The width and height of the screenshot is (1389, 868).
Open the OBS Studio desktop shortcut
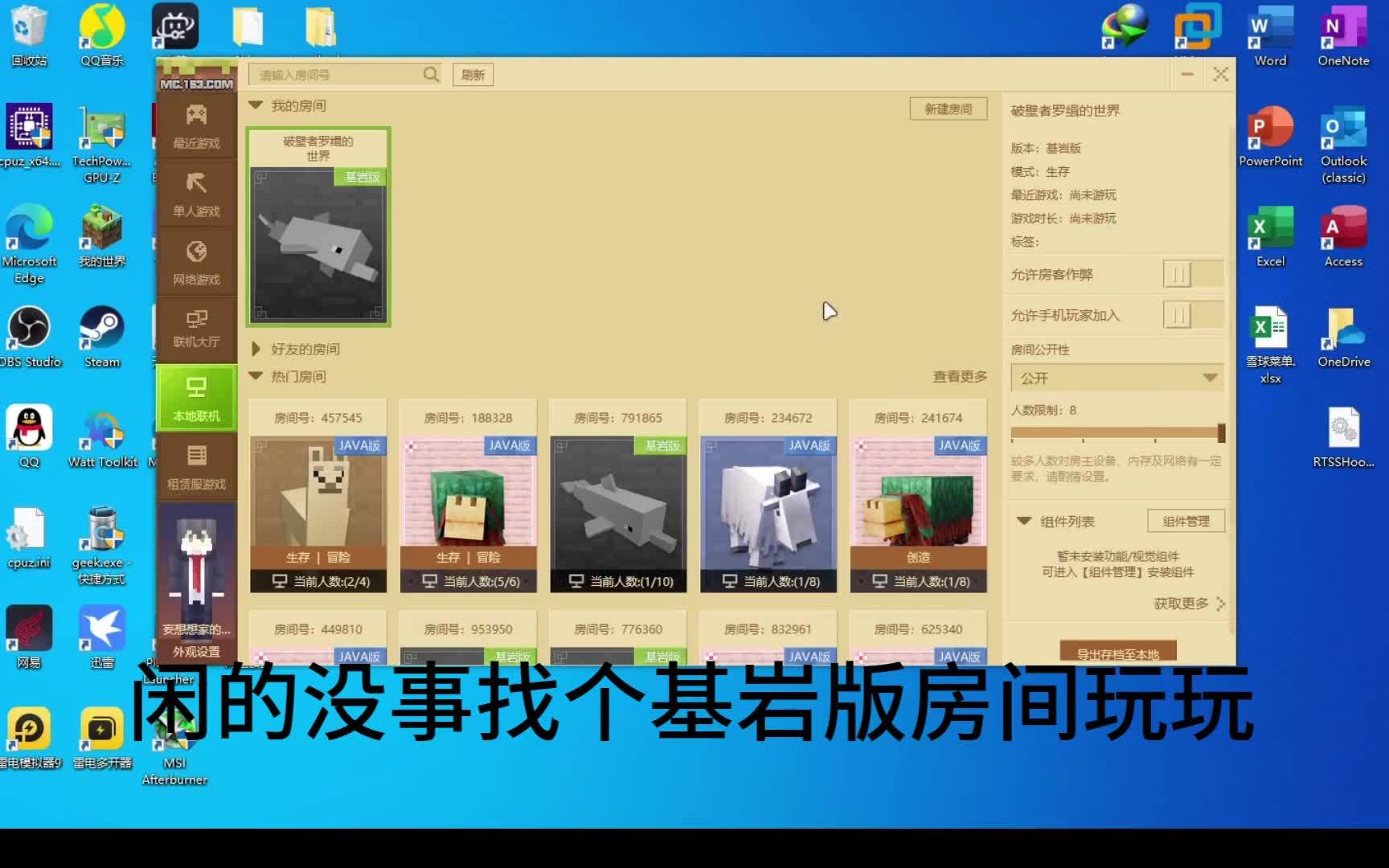pyautogui.click(x=30, y=338)
